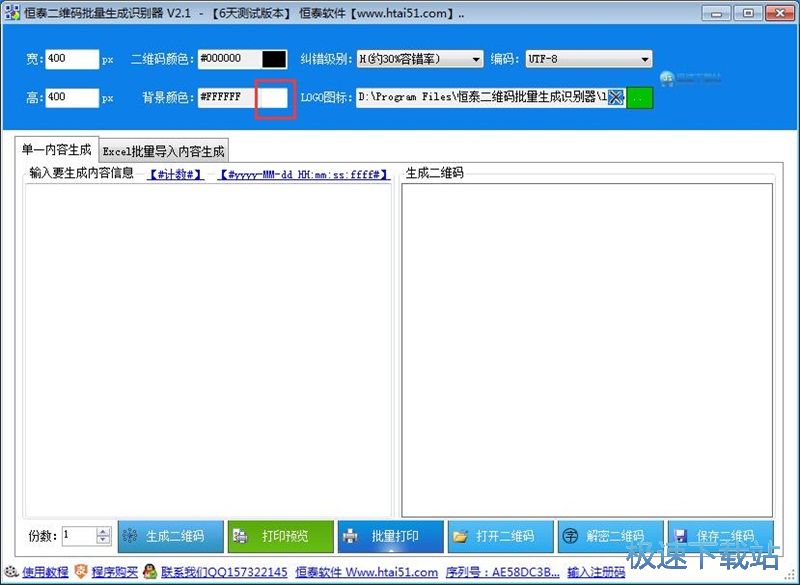Click the 批量打印 button label
The image size is (800, 585).
(x=395, y=536)
